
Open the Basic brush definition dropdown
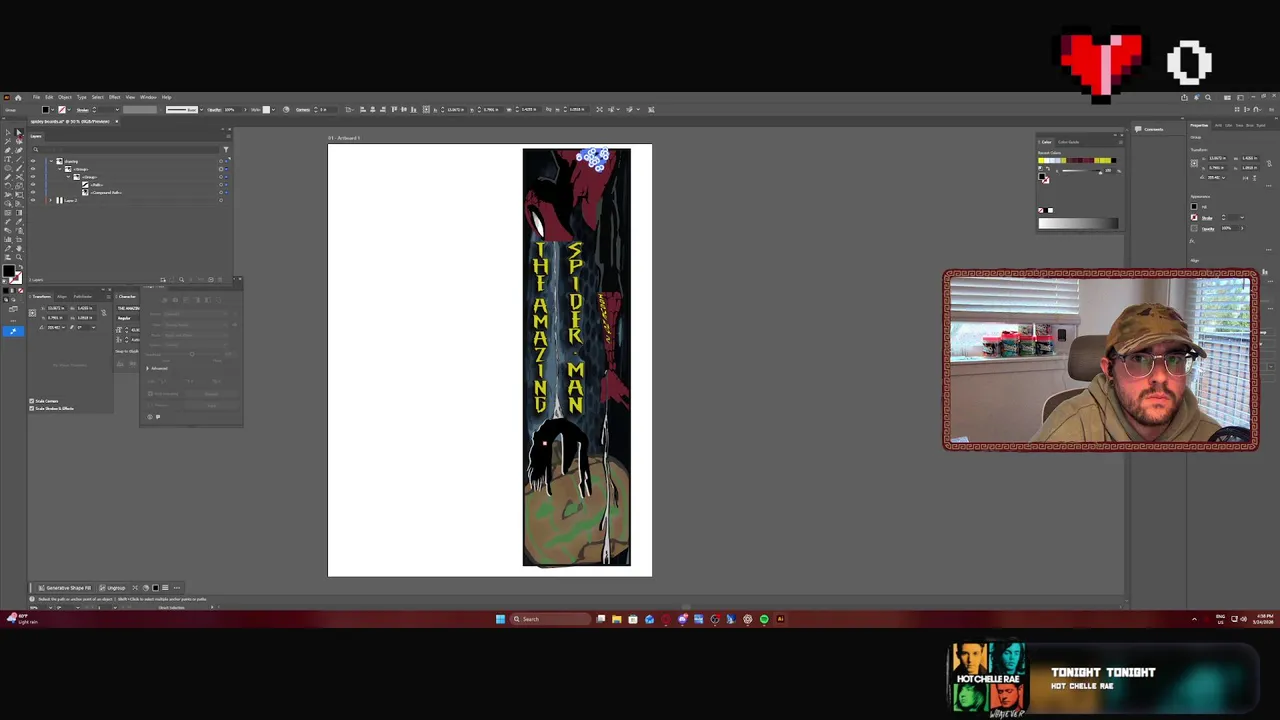coord(201,110)
